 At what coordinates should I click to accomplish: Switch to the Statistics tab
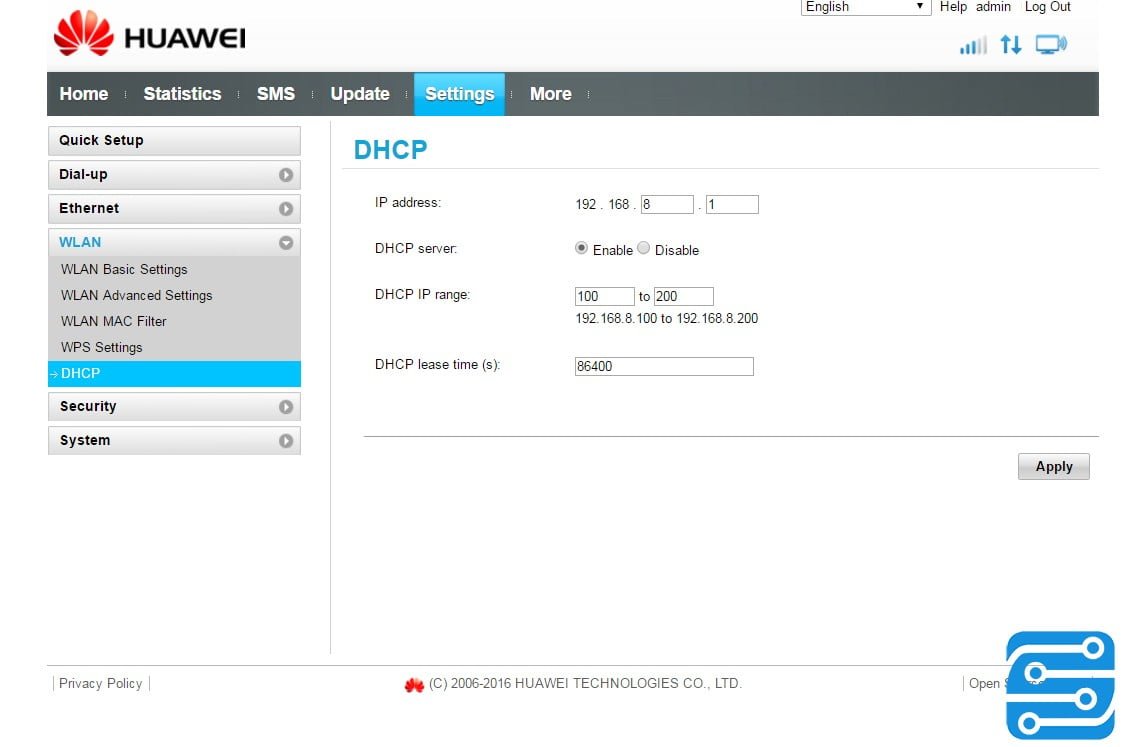pos(182,93)
